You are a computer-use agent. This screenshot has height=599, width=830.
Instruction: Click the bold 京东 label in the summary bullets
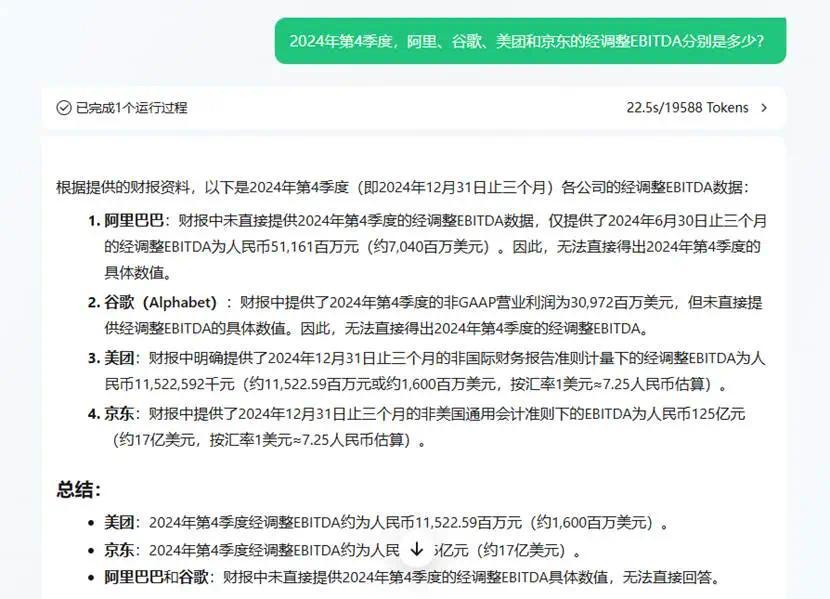[119, 550]
